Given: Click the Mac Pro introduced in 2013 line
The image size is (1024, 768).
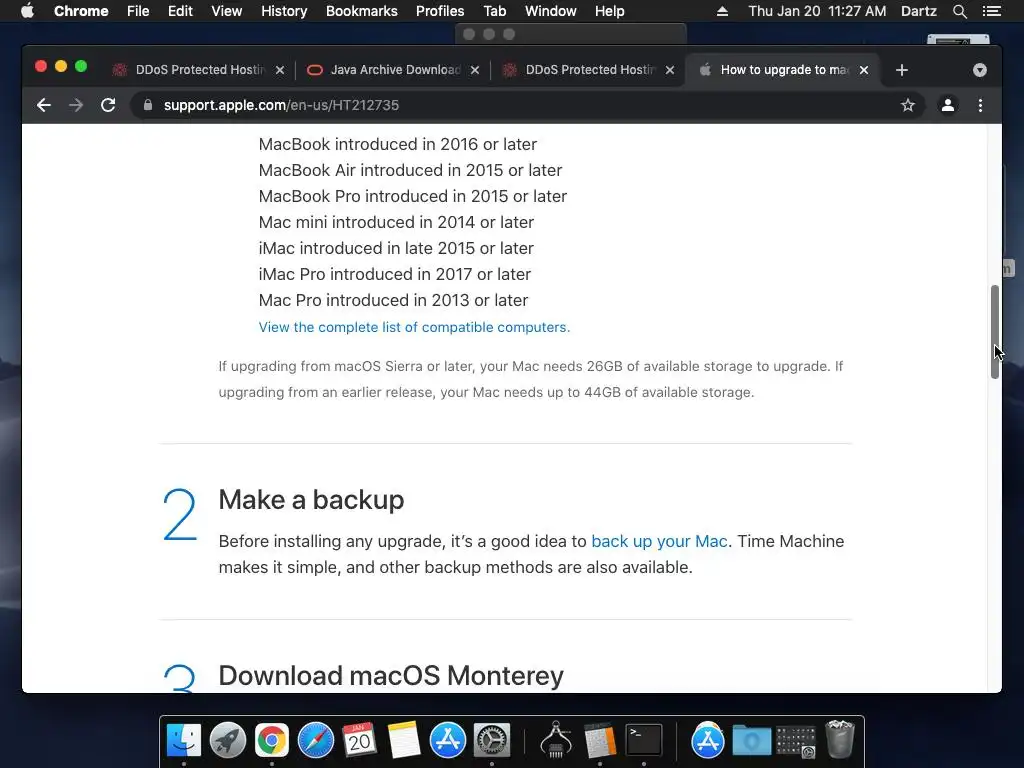Looking at the screenshot, I should [x=393, y=300].
